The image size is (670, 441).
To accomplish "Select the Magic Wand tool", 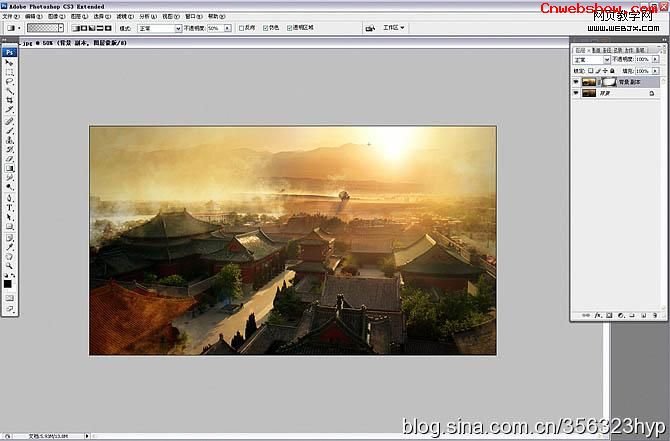I will pyautogui.click(x=9, y=91).
